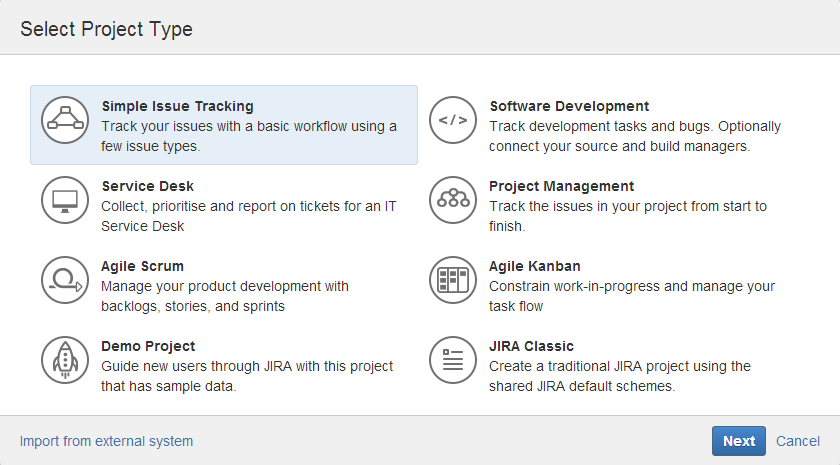Click the Demo Project rocket icon

(x=65, y=360)
